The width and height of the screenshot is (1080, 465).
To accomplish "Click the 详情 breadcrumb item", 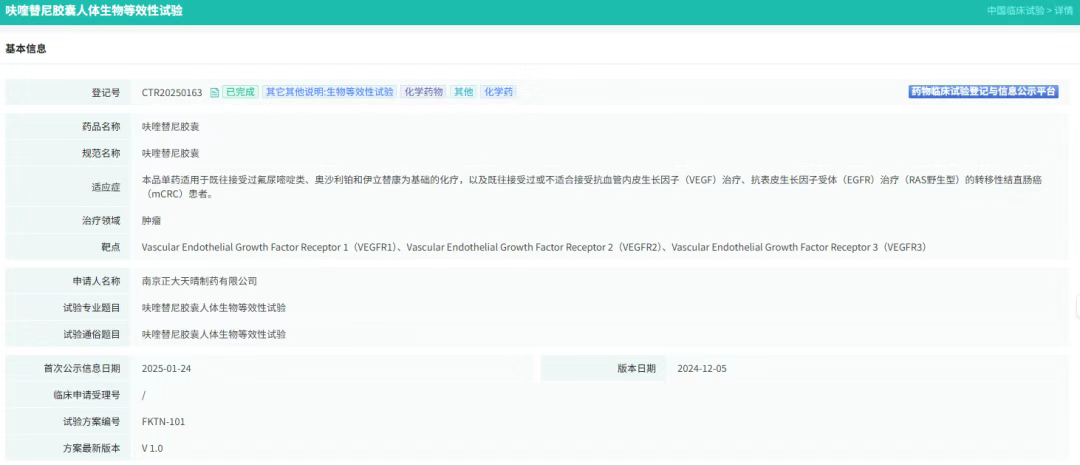I will pos(1062,11).
